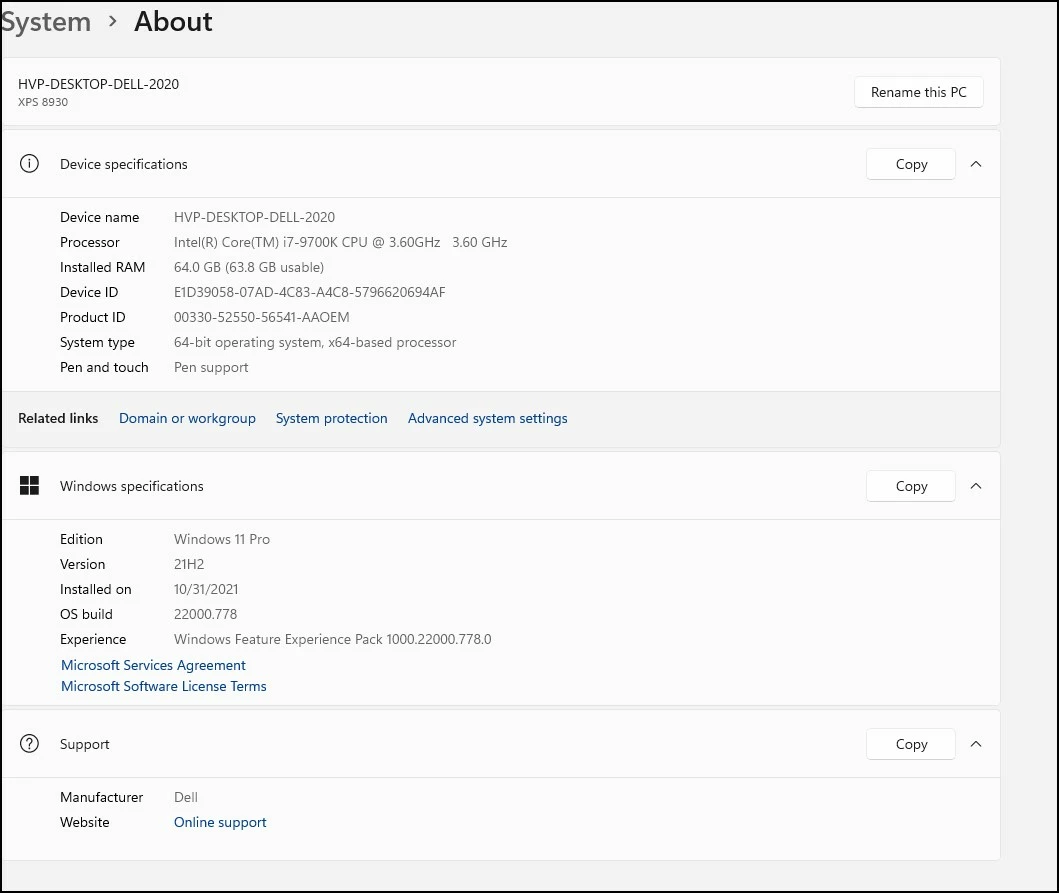Viewport: 1059px width, 893px height.
Task: Click the Pen and touch label
Action: point(104,367)
